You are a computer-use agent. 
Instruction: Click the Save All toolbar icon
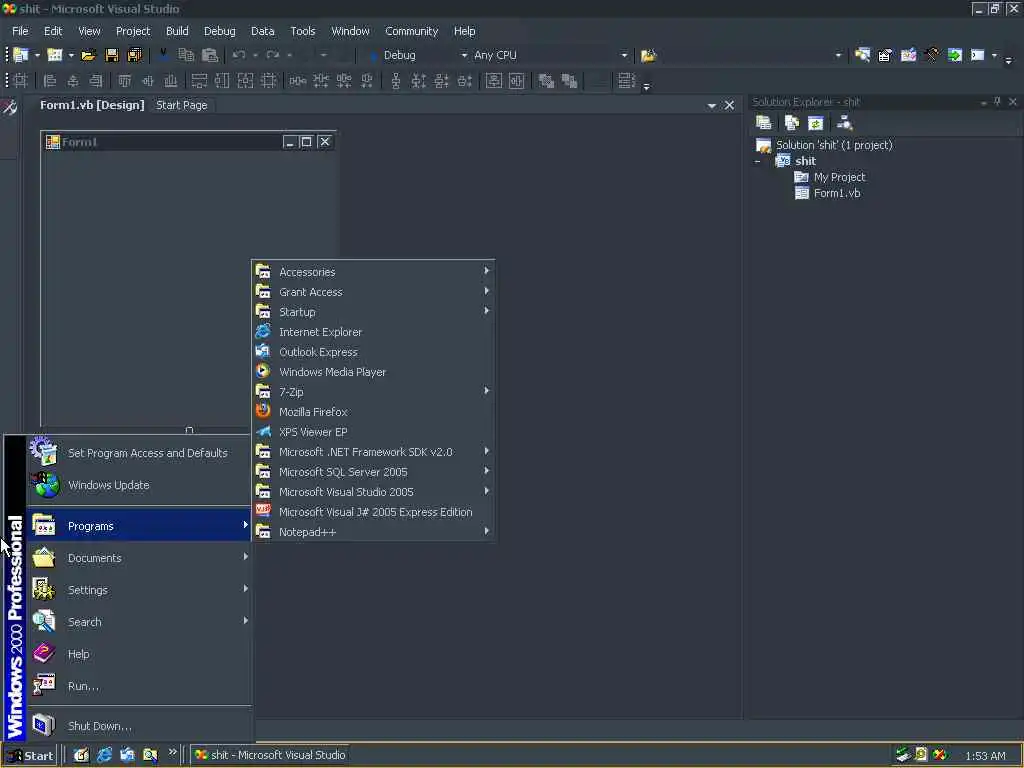coord(135,56)
